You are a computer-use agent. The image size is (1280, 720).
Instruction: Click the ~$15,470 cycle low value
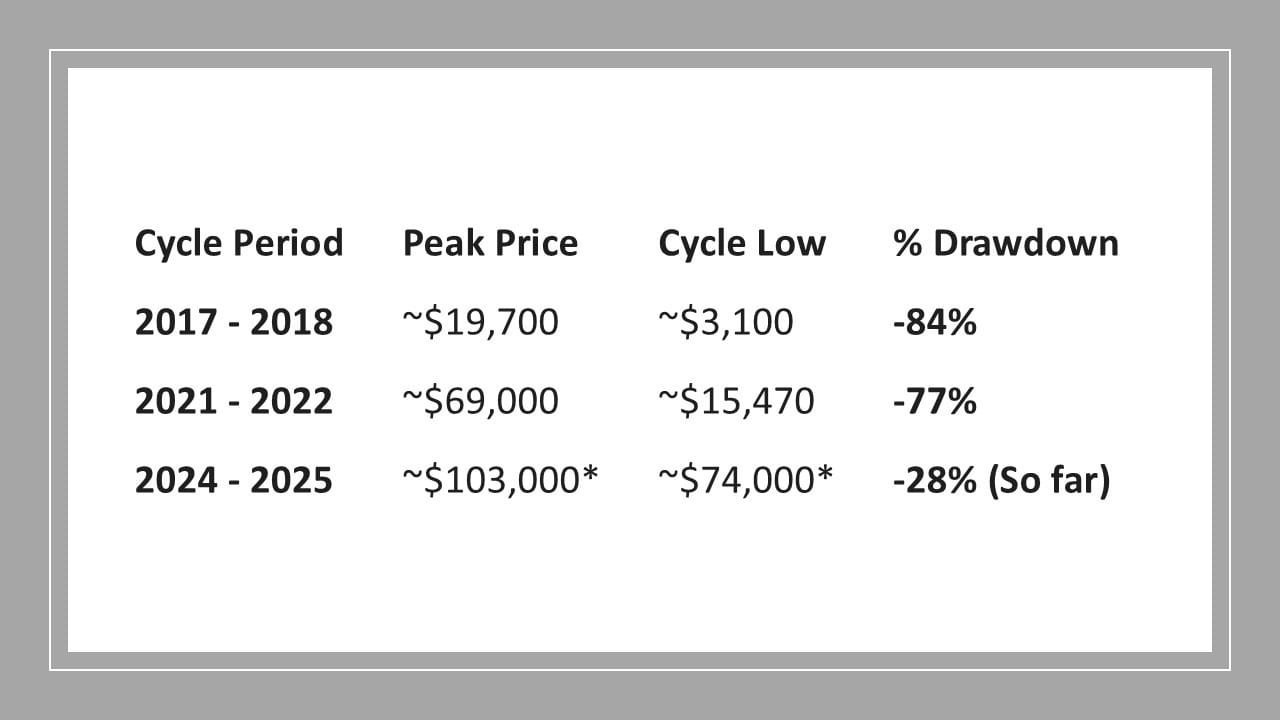click(x=736, y=401)
